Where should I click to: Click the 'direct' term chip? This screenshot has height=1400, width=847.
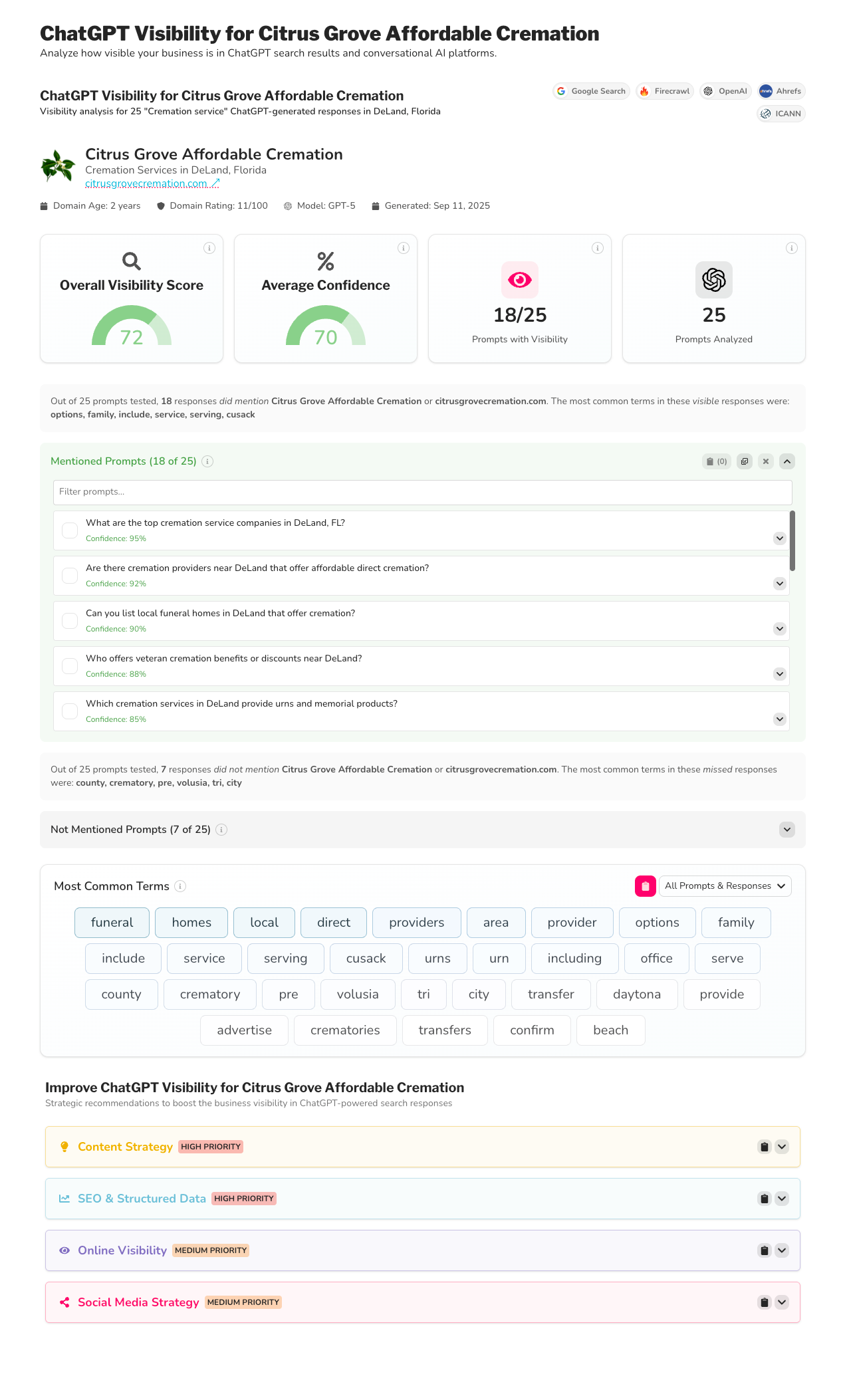[334, 923]
